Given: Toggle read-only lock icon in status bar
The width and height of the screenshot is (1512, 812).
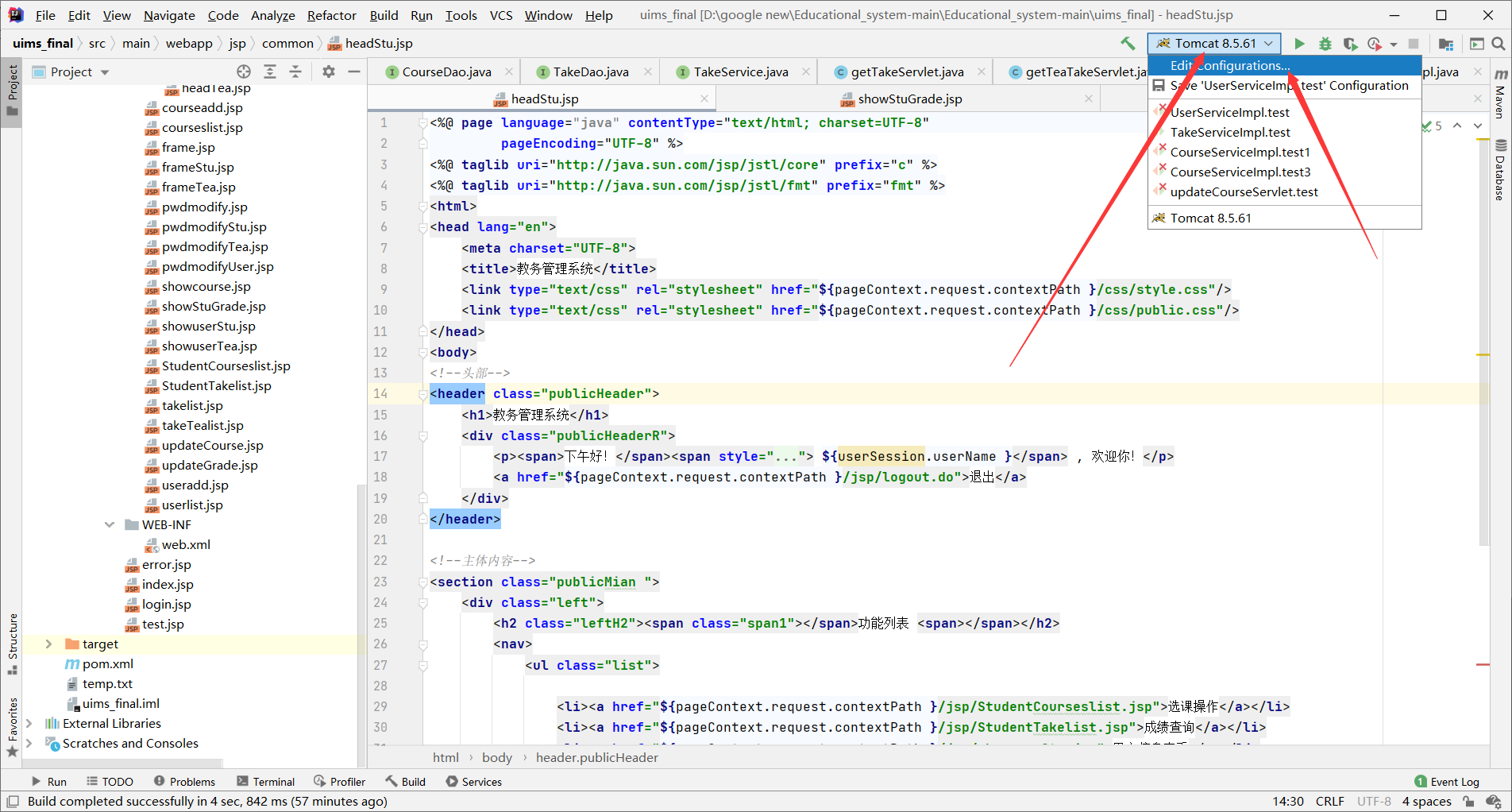Looking at the screenshot, I should point(1468,801).
